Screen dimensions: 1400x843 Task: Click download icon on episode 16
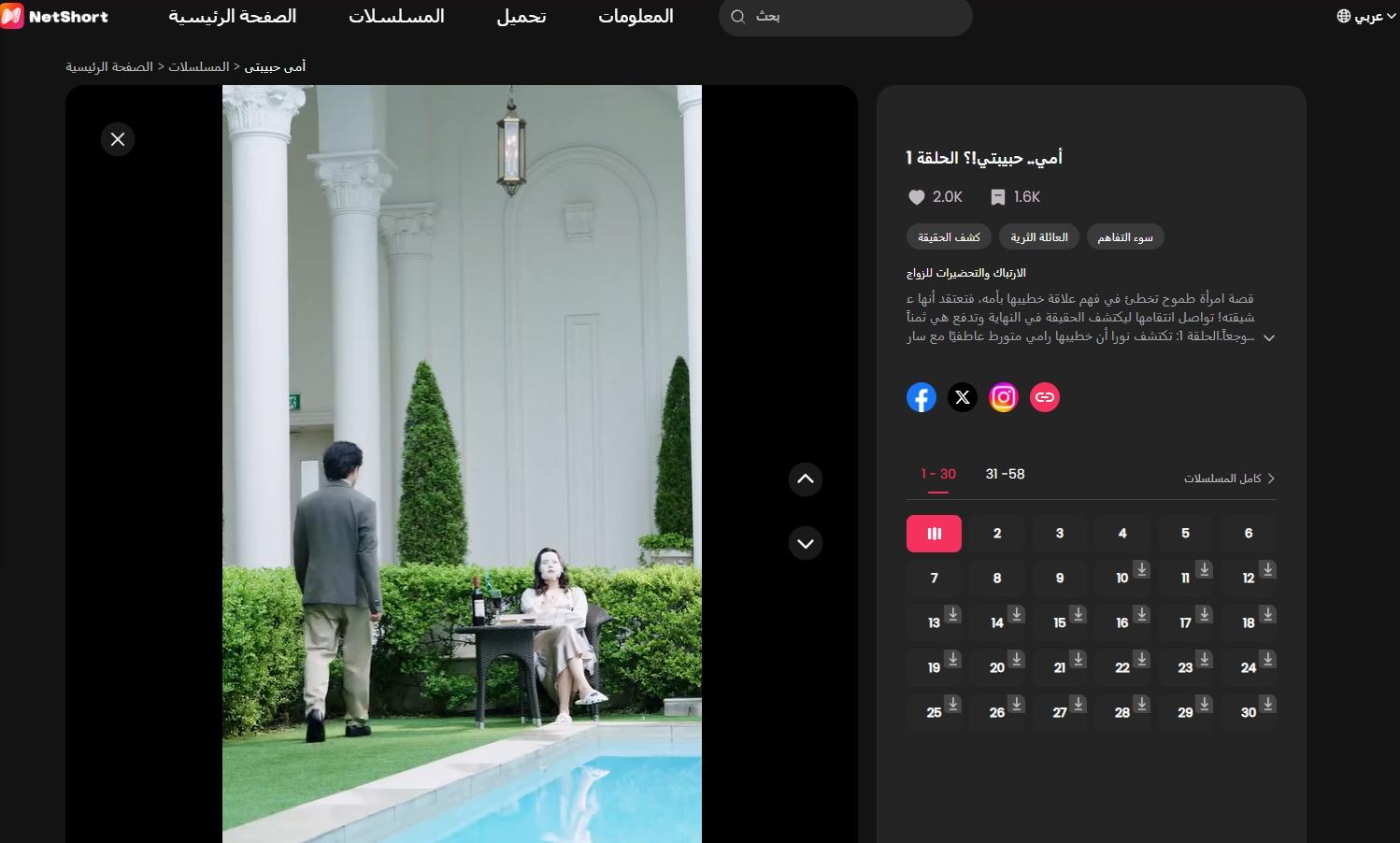[1141, 614]
